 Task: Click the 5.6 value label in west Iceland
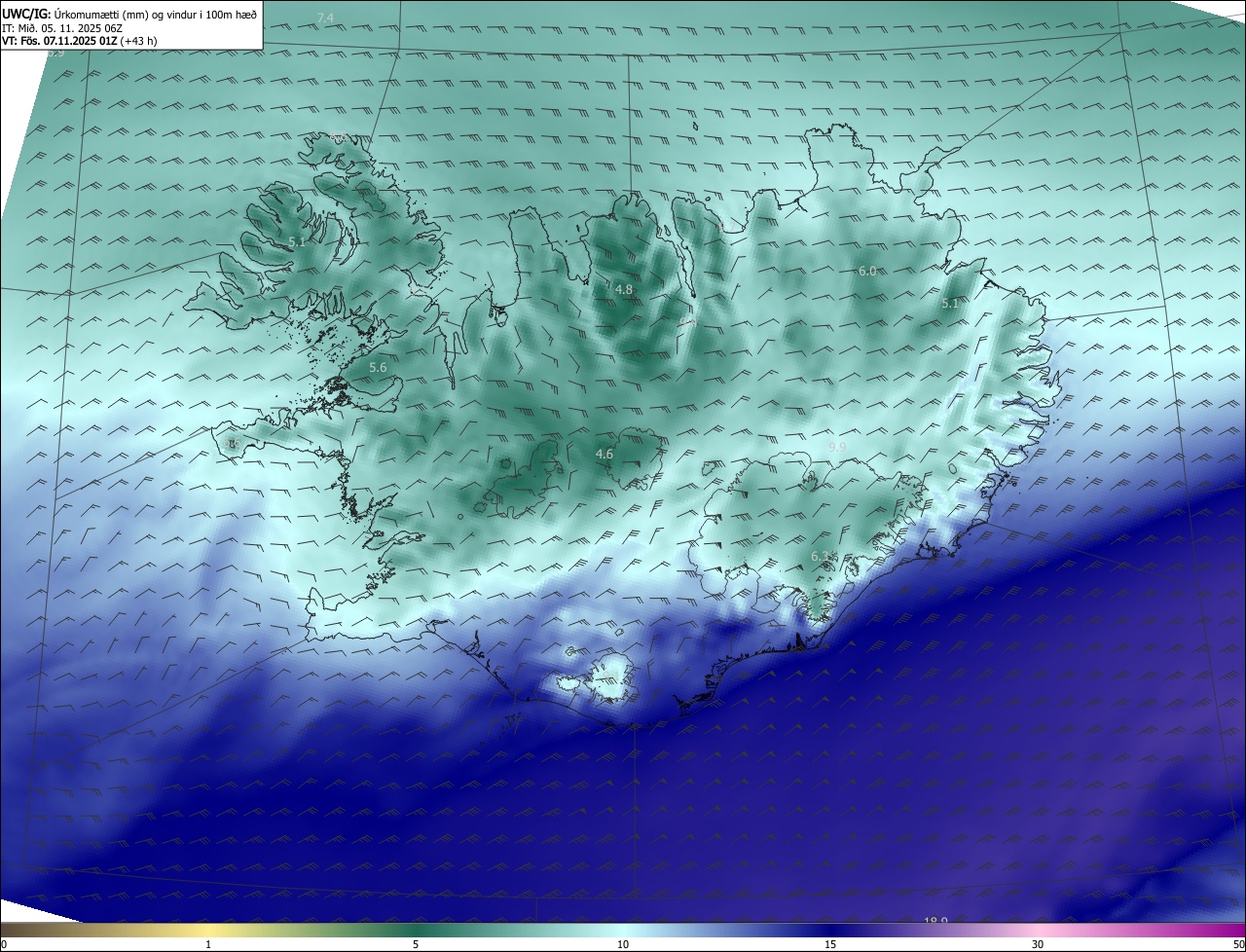coord(379,367)
